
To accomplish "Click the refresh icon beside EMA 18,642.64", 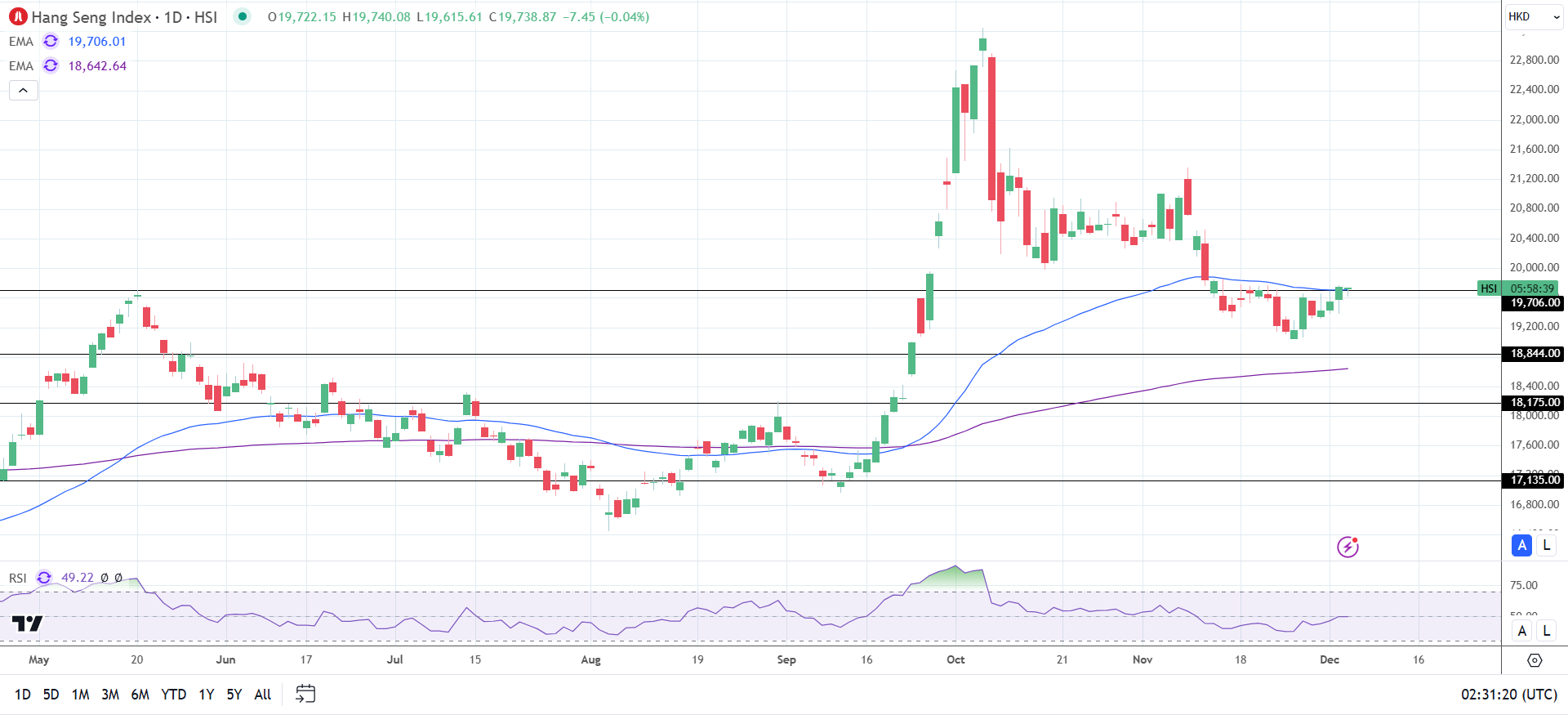I will (51, 66).
